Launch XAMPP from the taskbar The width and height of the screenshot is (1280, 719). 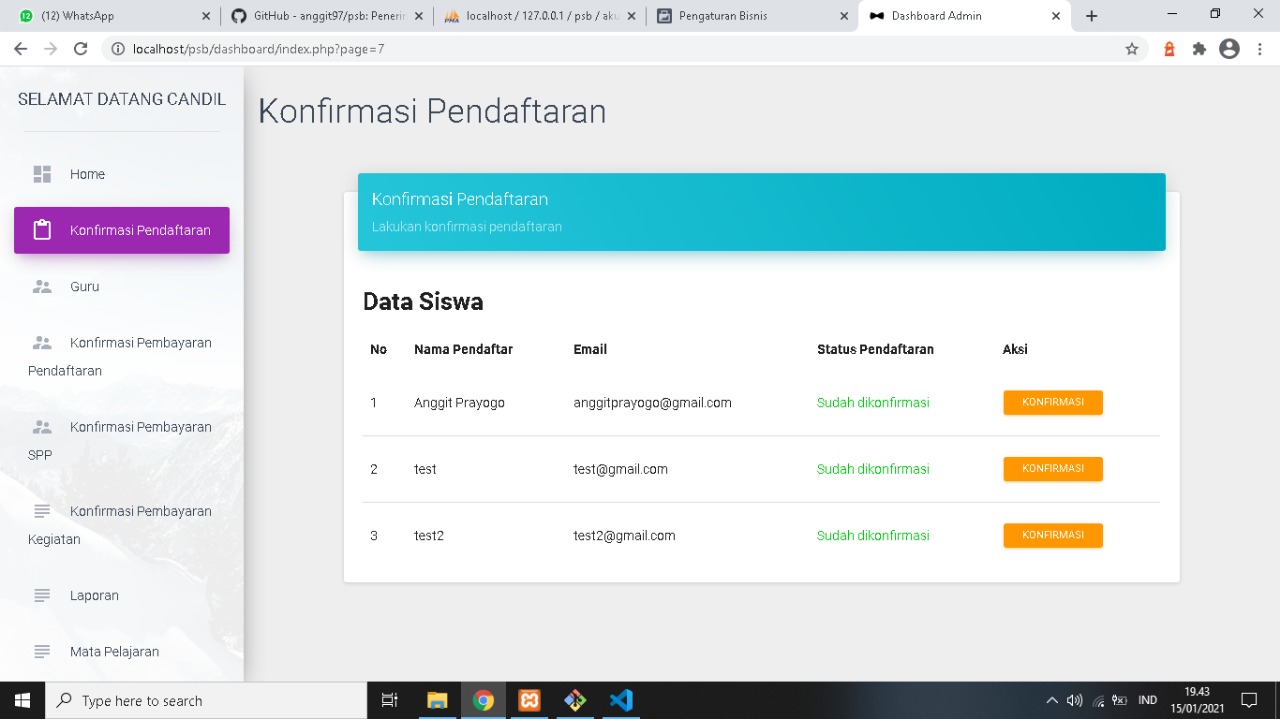529,700
